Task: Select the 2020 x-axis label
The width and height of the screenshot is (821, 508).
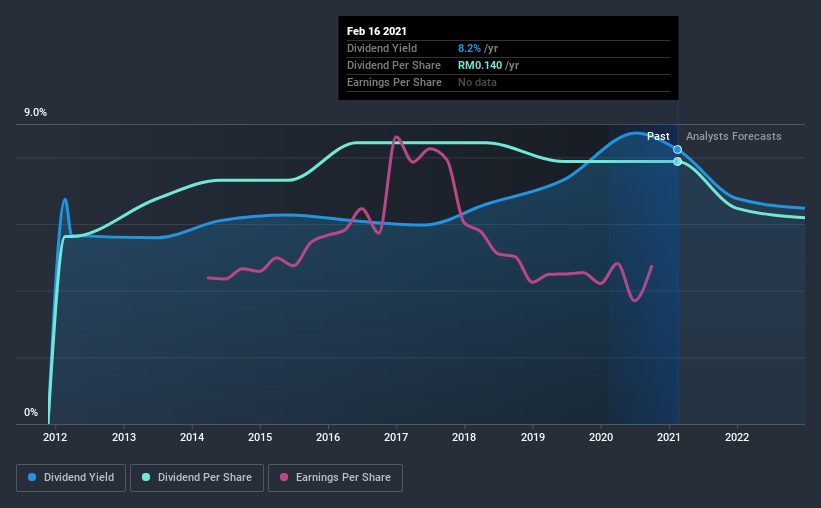Action: (601, 437)
